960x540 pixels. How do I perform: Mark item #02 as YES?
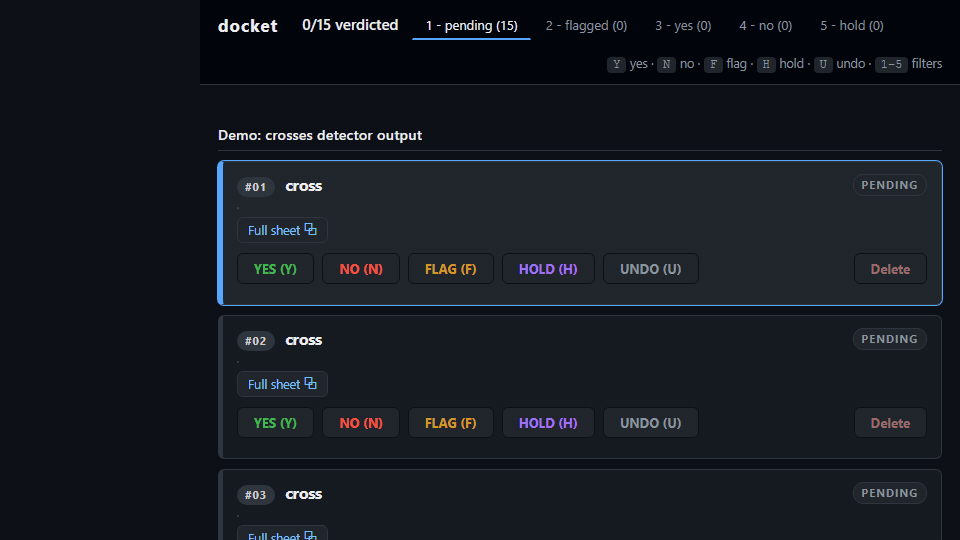coord(276,423)
